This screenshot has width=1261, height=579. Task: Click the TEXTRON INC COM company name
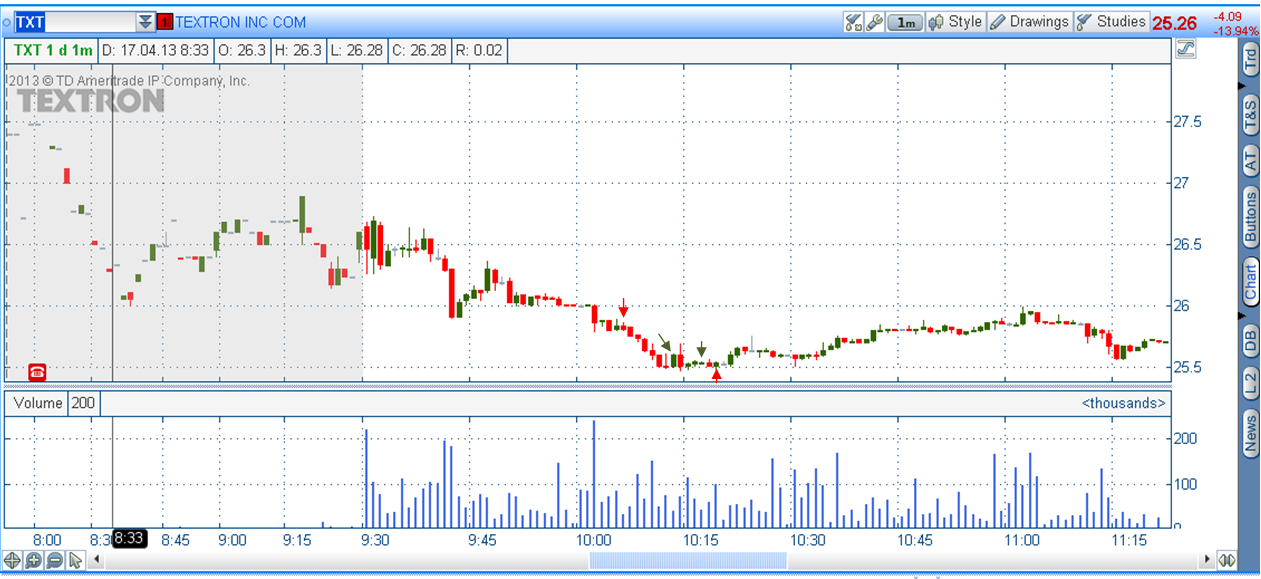tap(241, 22)
